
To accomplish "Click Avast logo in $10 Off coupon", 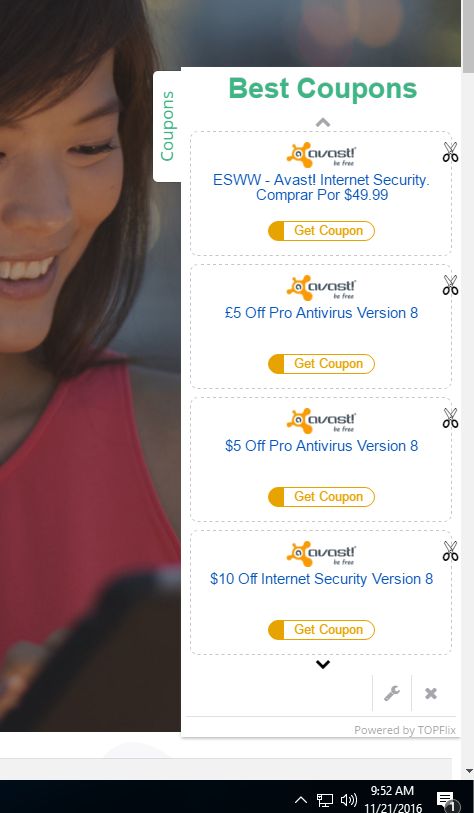I will tap(321, 553).
